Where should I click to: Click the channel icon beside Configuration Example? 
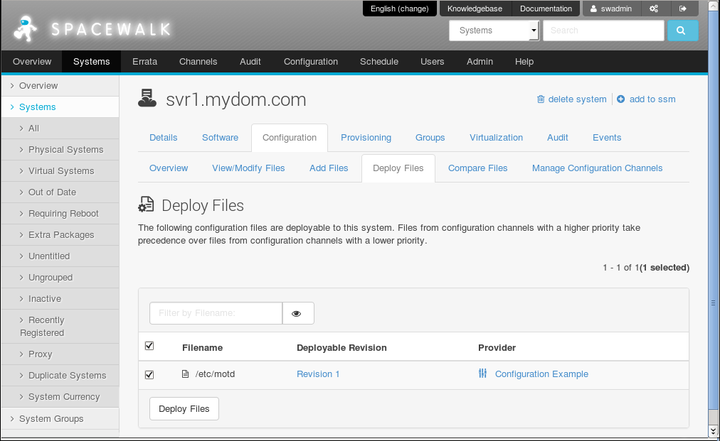point(483,373)
